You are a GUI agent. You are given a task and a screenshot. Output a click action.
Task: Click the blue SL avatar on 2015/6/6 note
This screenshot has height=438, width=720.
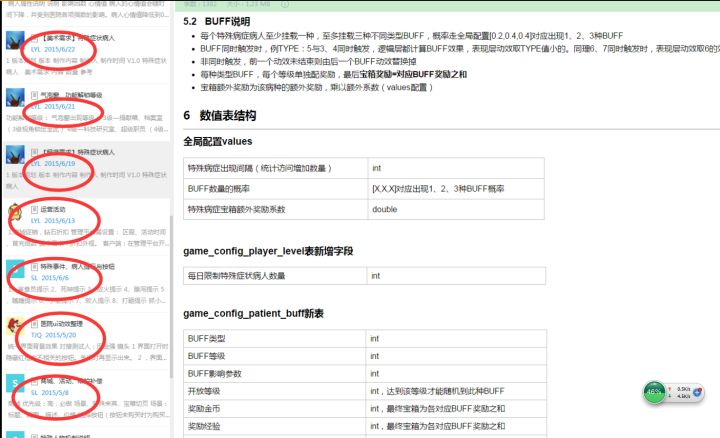15,269
